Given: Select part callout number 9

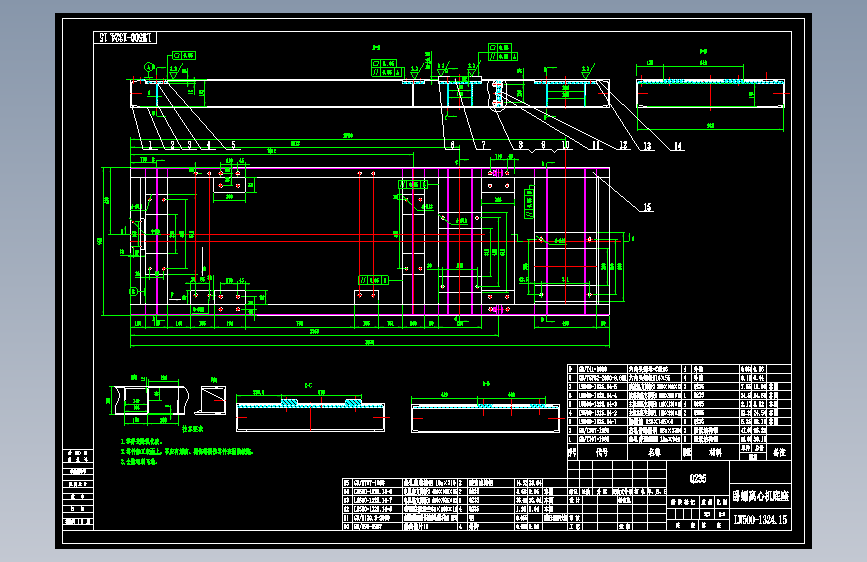Looking at the screenshot, I should tap(543, 145).
